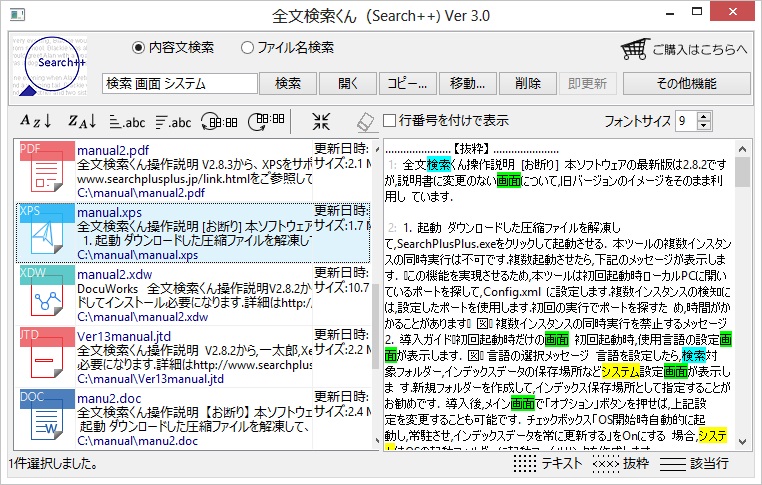The width and height of the screenshot is (762, 485).
Task: Click the 削除 button
Action: (528, 84)
